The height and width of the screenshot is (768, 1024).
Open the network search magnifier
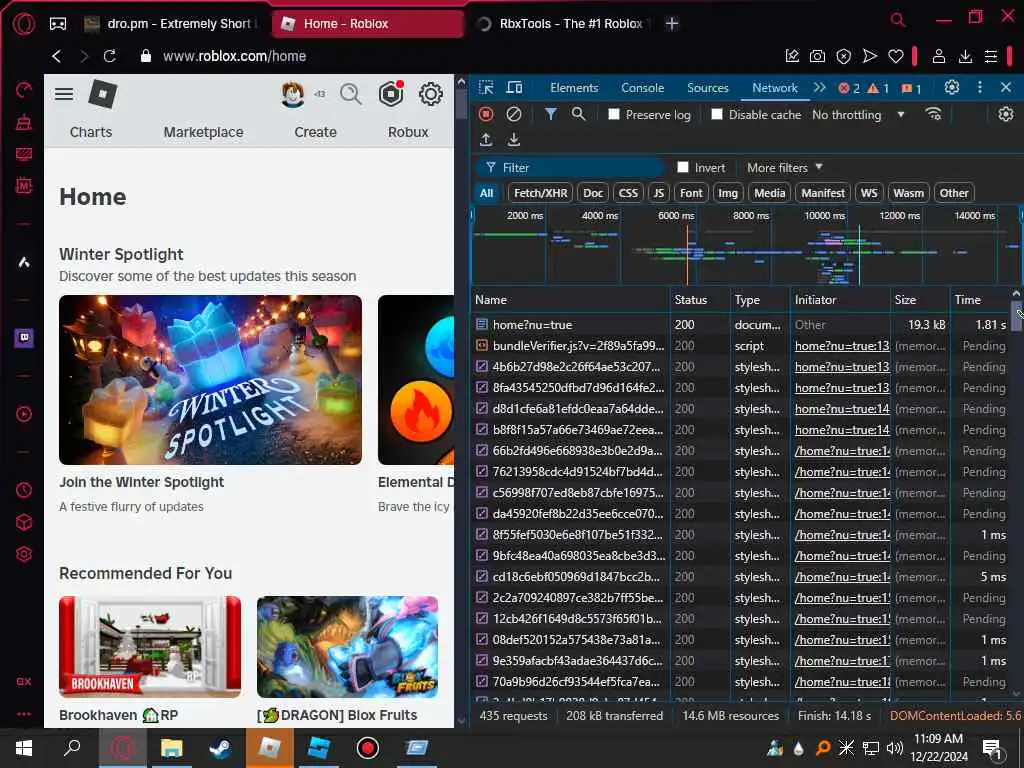[578, 114]
